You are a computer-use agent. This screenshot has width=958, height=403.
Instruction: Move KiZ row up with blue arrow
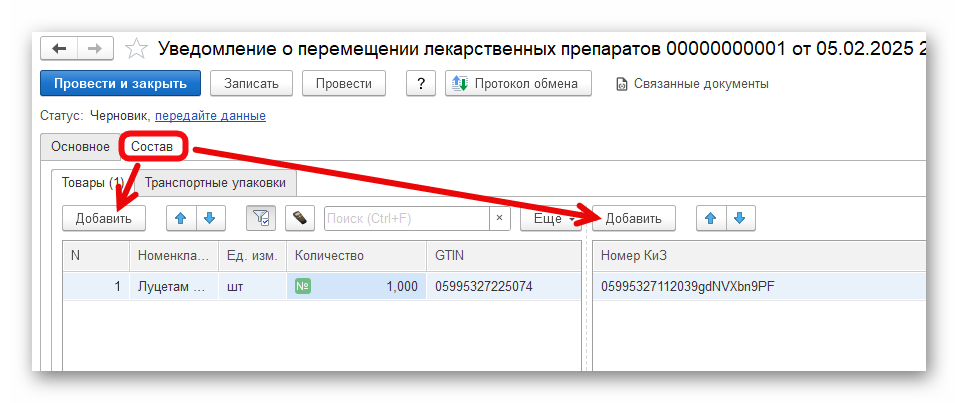[711, 219]
